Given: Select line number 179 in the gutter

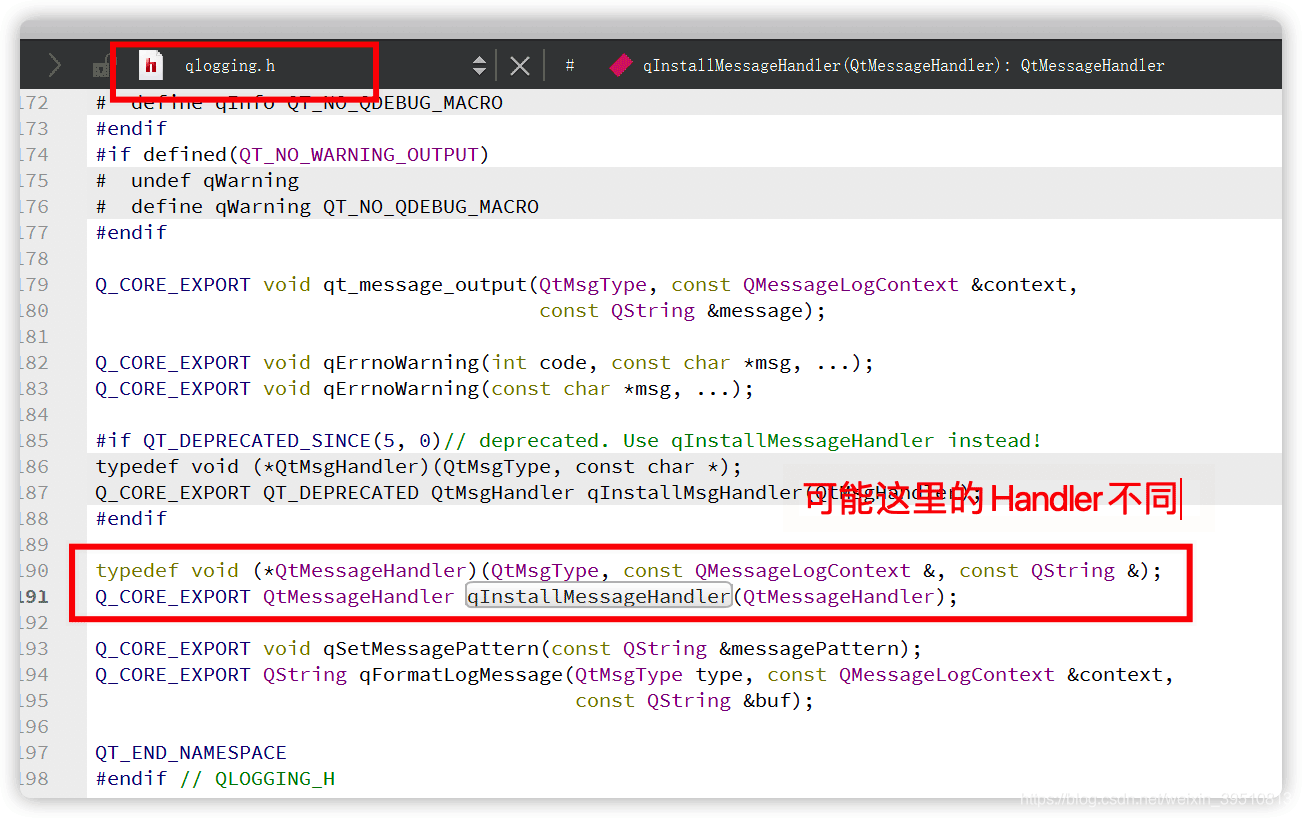Looking at the screenshot, I should point(34,285).
